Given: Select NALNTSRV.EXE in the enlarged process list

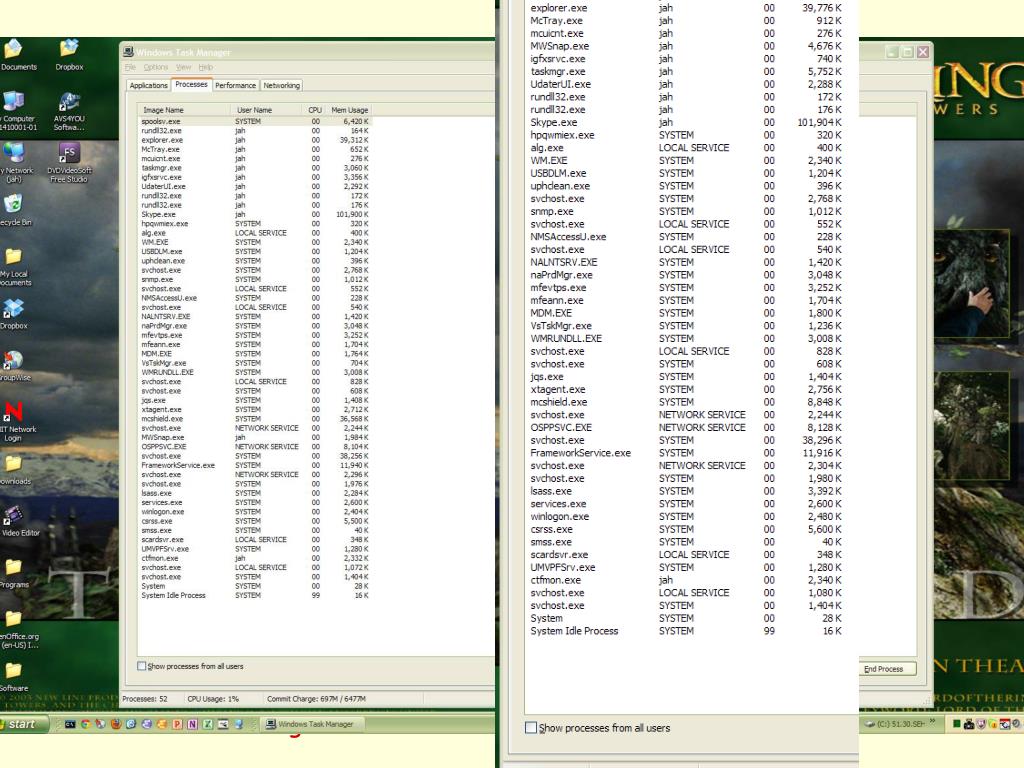Looking at the screenshot, I should pyautogui.click(x=686, y=262).
